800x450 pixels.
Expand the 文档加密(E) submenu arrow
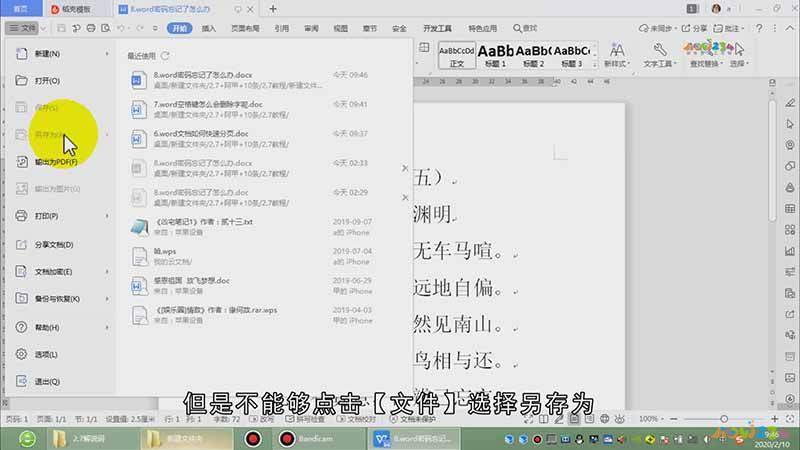tap(107, 271)
